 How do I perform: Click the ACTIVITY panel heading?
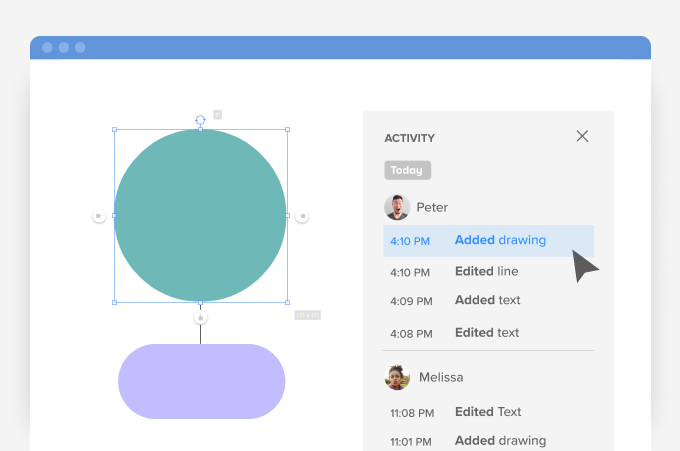tap(409, 138)
